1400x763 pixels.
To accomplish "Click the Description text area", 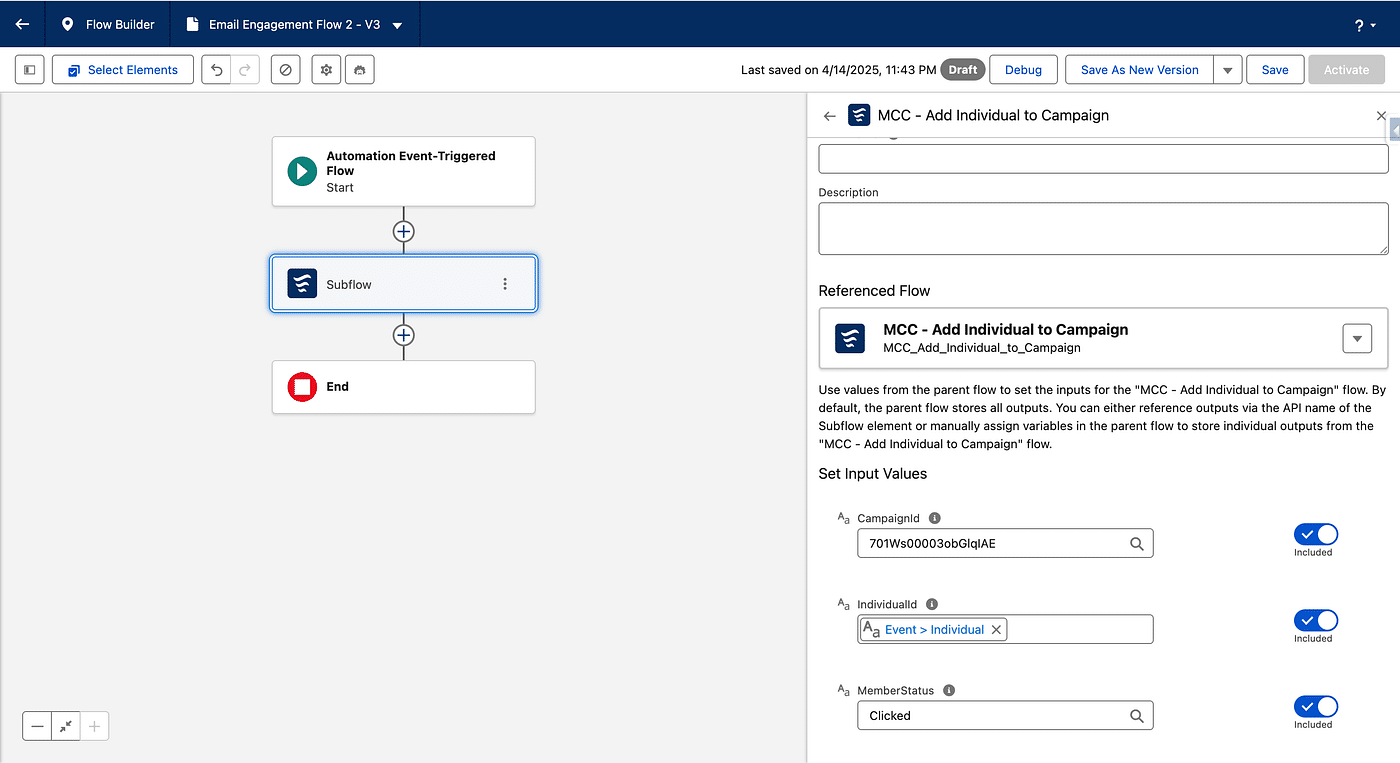I will click(x=1103, y=228).
